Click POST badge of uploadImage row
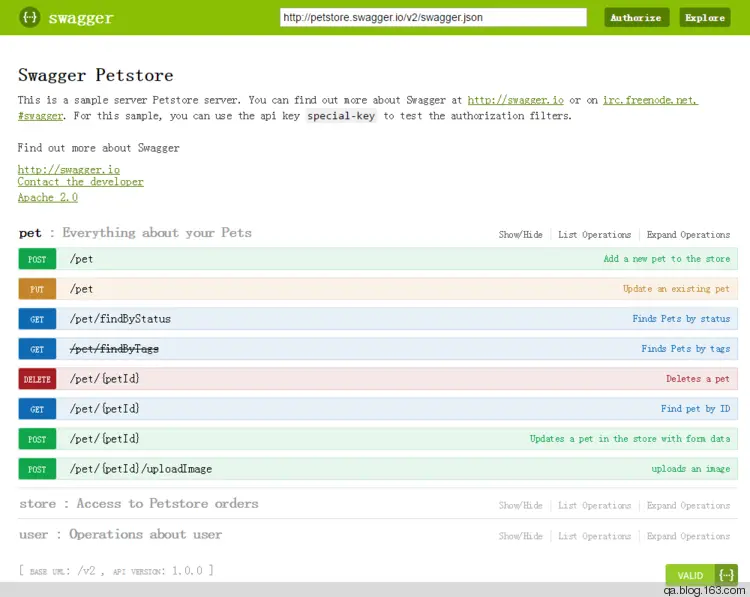This screenshot has width=750, height=597. pos(37,469)
